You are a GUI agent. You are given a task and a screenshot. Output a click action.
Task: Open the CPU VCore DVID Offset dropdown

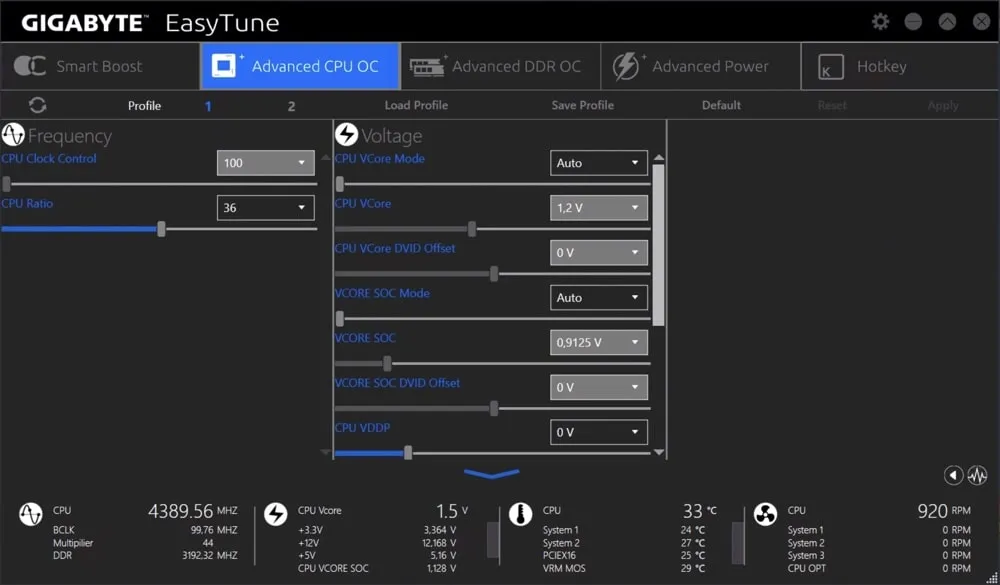[x=599, y=253]
